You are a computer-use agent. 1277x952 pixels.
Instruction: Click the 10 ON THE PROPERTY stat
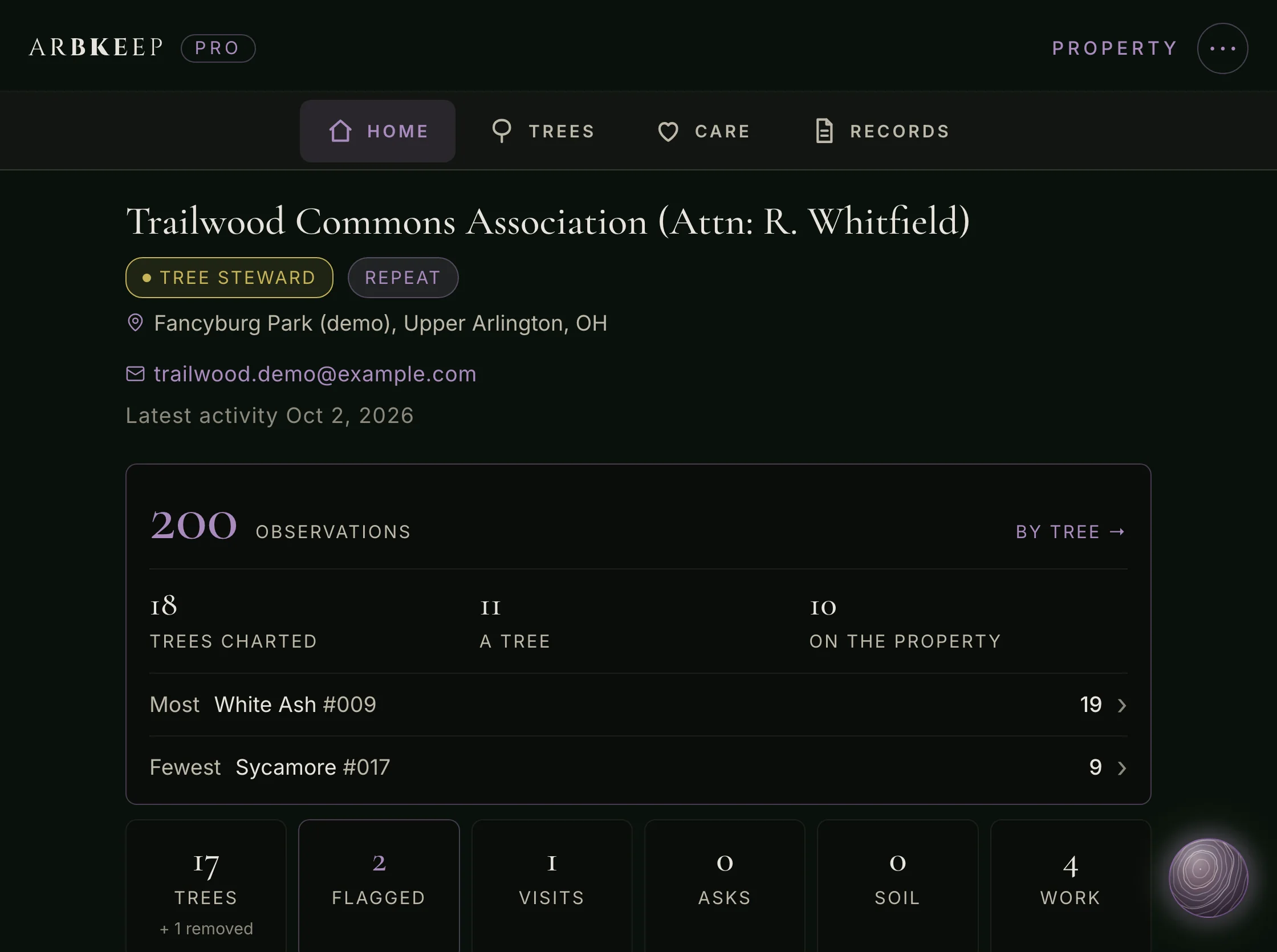(905, 623)
